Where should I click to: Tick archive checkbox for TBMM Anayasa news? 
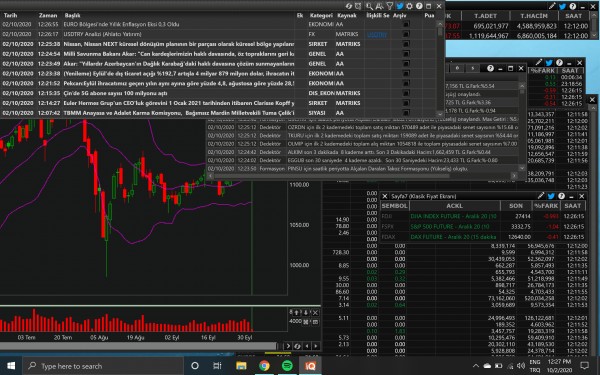(406, 113)
